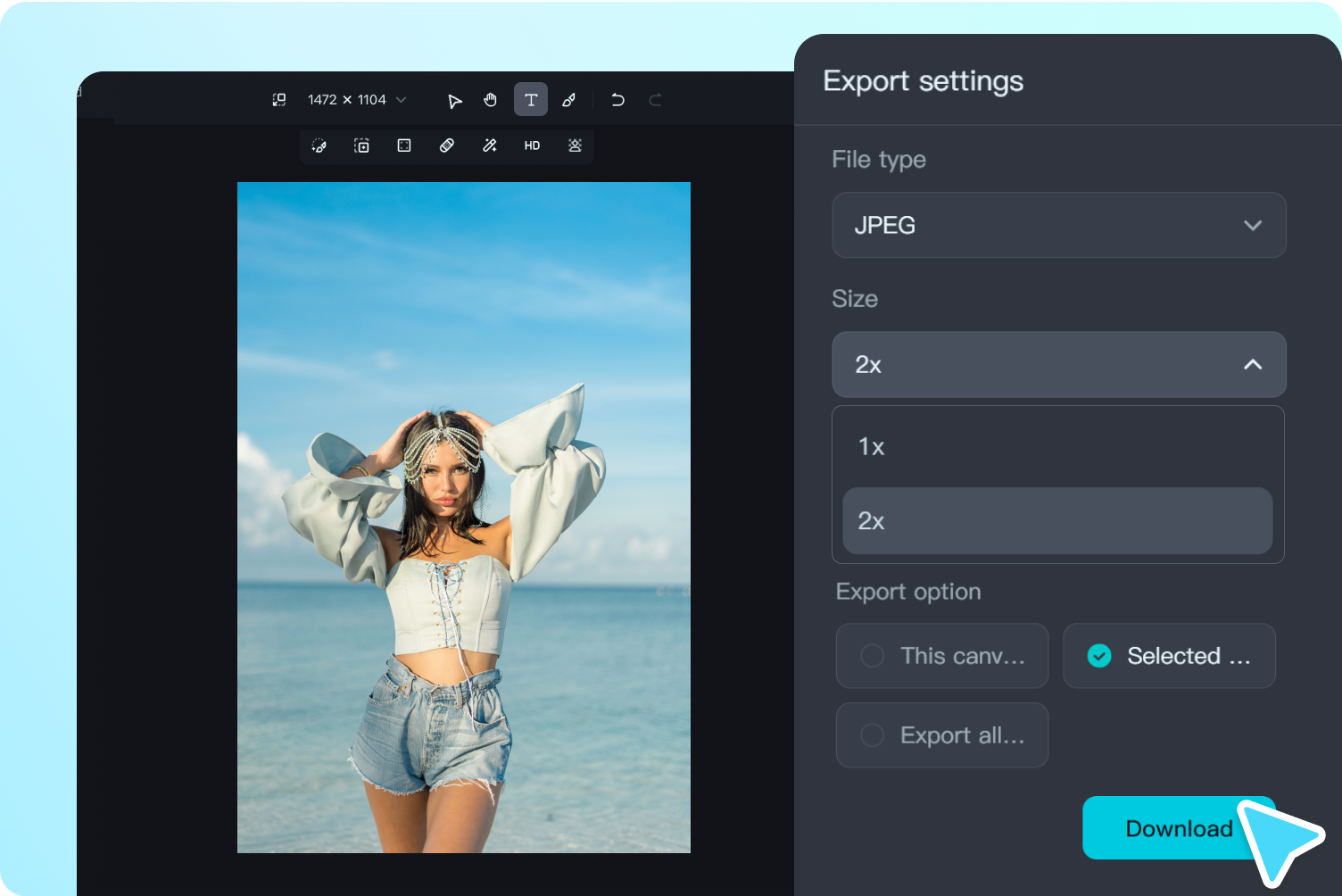Screen dimensions: 1342x896
Task: Click the redo arrow
Action: tap(655, 100)
